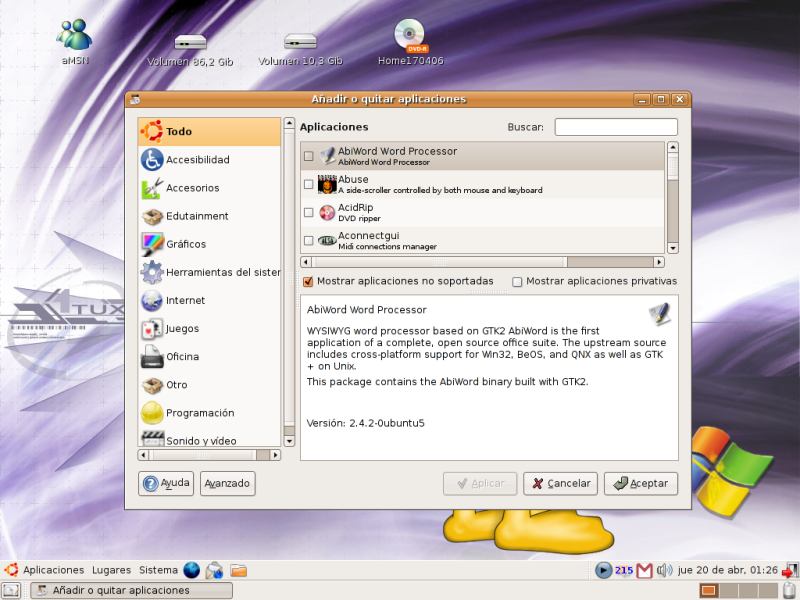Click the Ayuda button
This screenshot has height=600, width=800.
166,483
